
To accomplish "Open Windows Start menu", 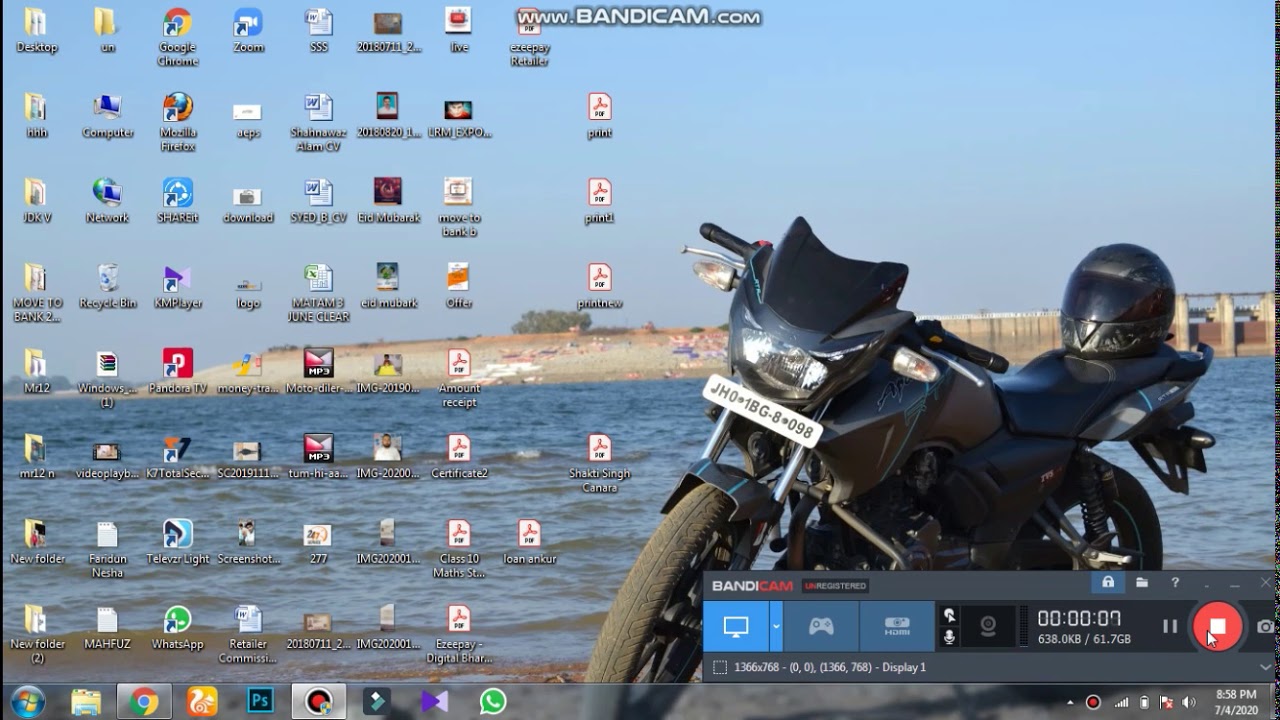I will pos(28,702).
